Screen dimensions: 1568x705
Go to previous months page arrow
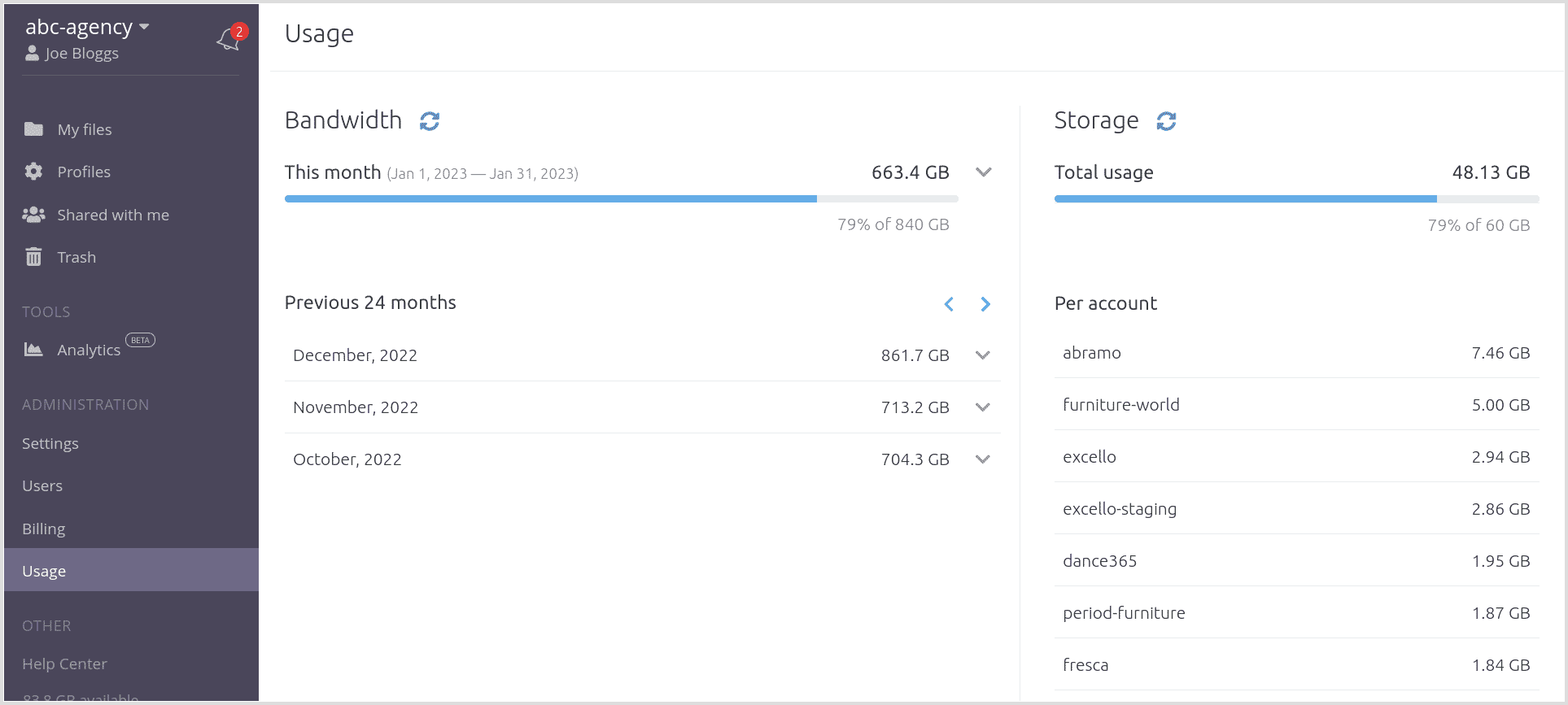[x=949, y=304]
